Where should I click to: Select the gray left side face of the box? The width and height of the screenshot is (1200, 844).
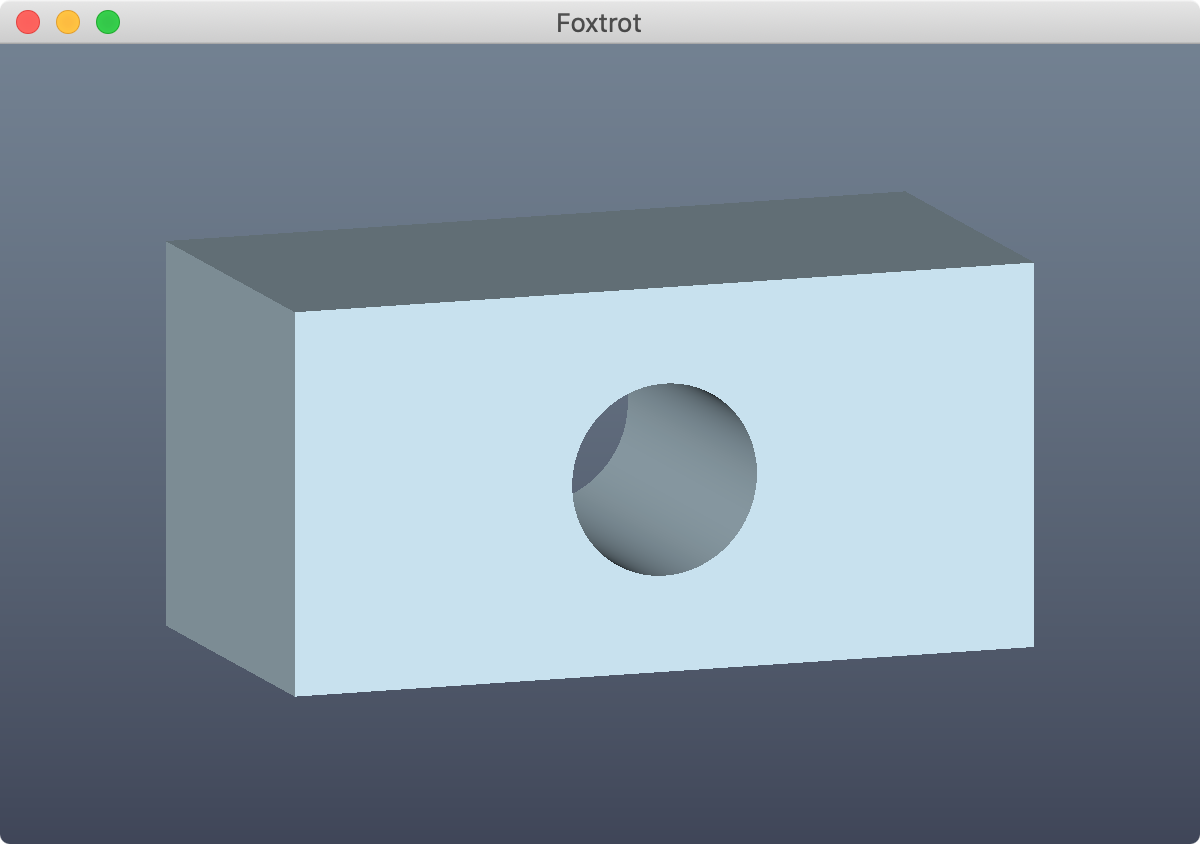(230, 470)
